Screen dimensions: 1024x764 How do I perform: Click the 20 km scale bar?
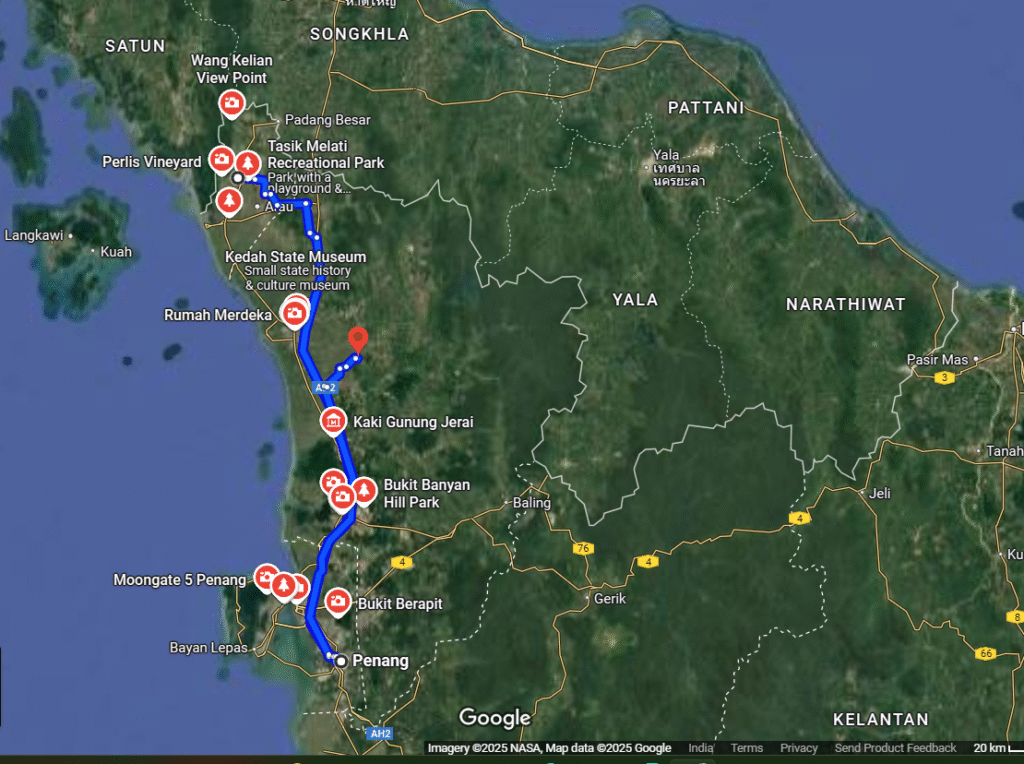[x=997, y=748]
